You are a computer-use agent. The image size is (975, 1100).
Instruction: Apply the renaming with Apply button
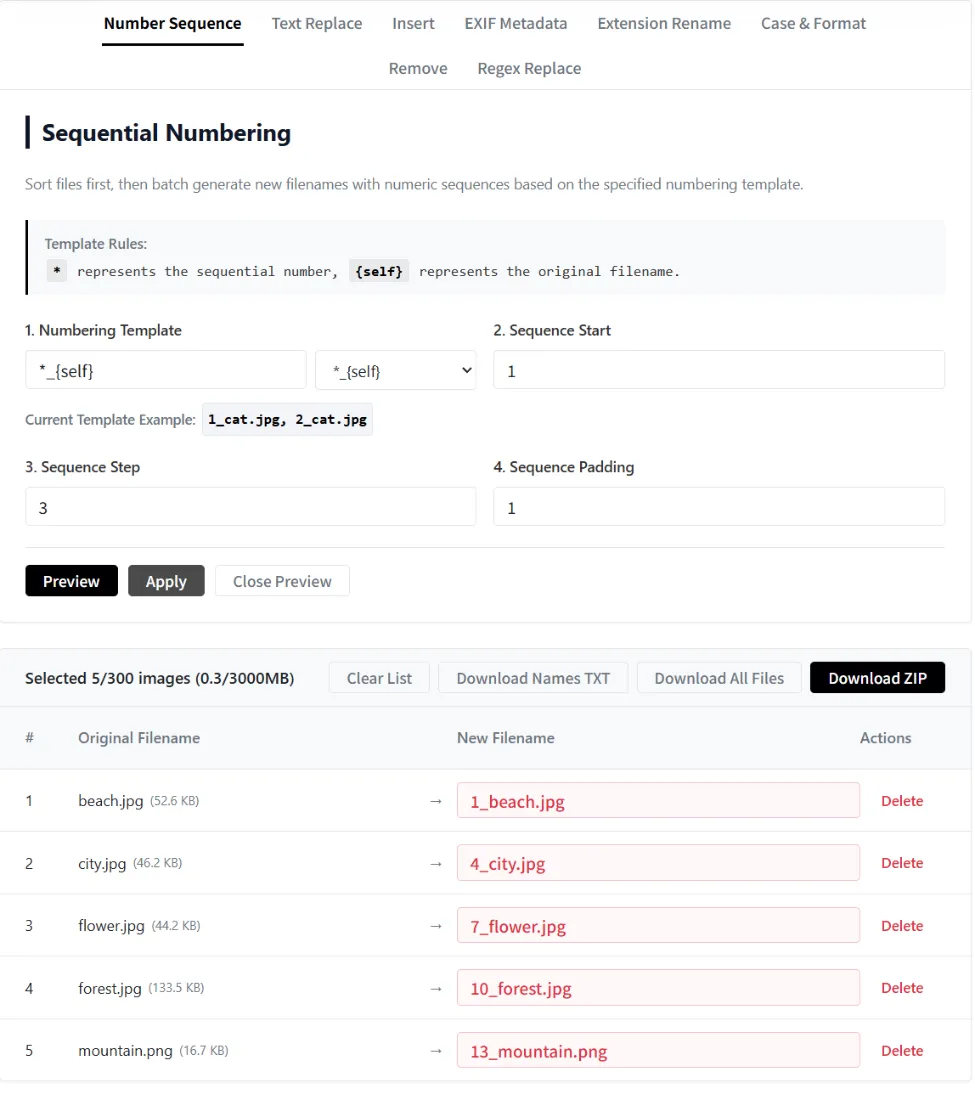click(166, 581)
